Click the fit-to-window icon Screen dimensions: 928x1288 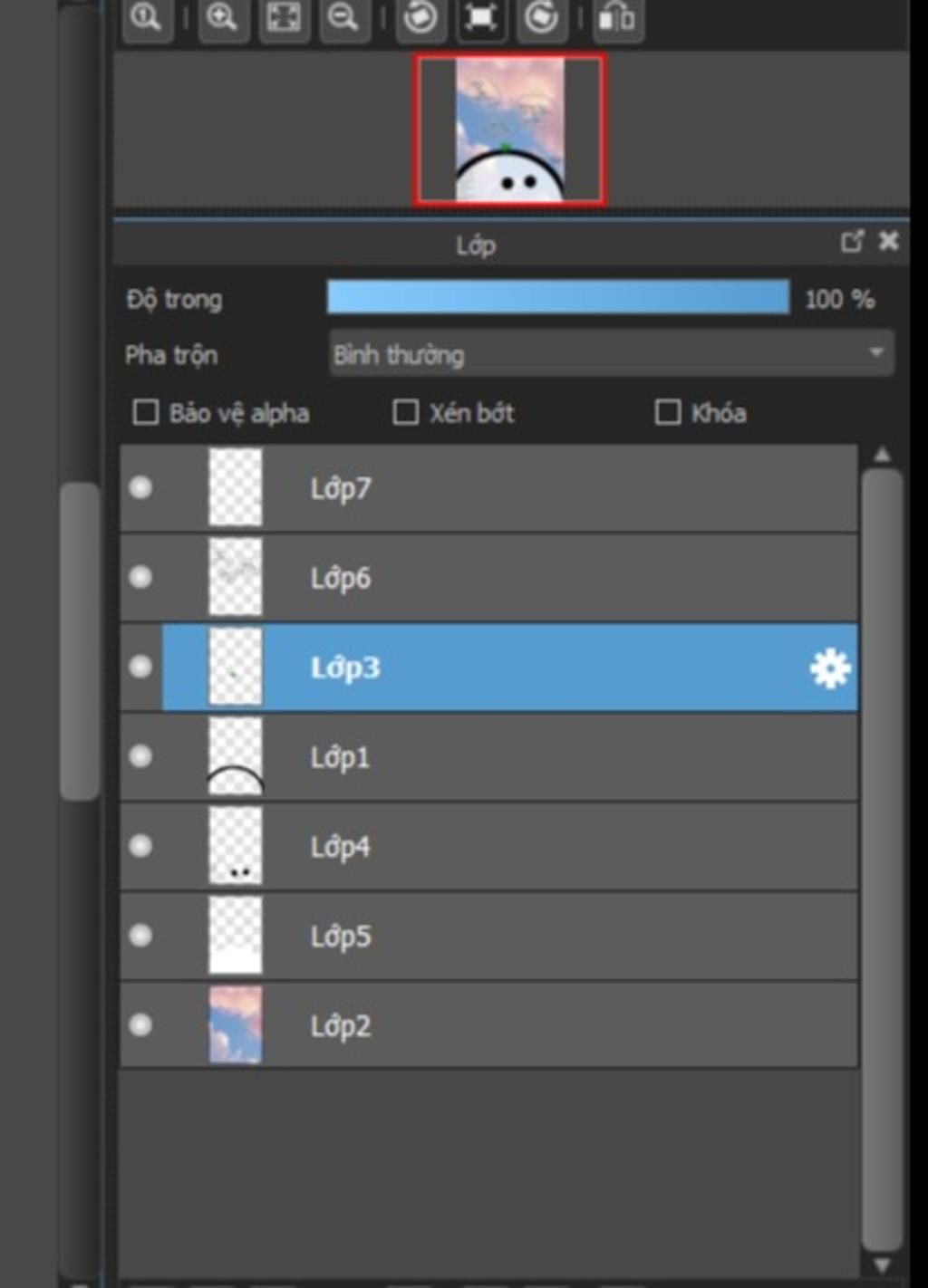pos(283,18)
